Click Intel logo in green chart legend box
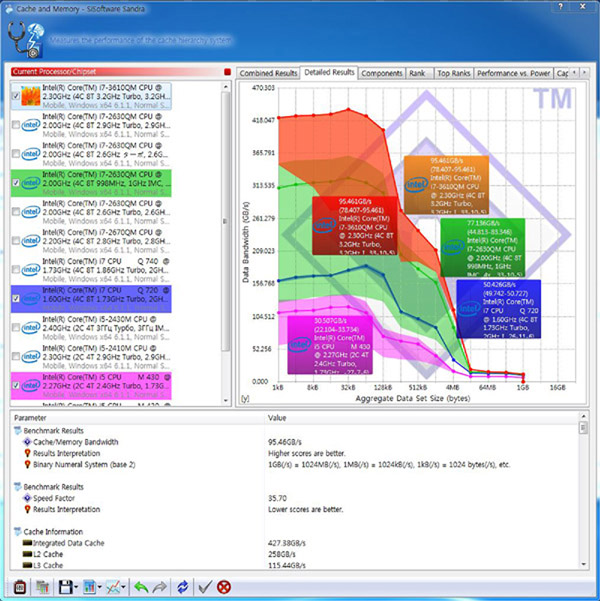600x601 pixels. 453,247
